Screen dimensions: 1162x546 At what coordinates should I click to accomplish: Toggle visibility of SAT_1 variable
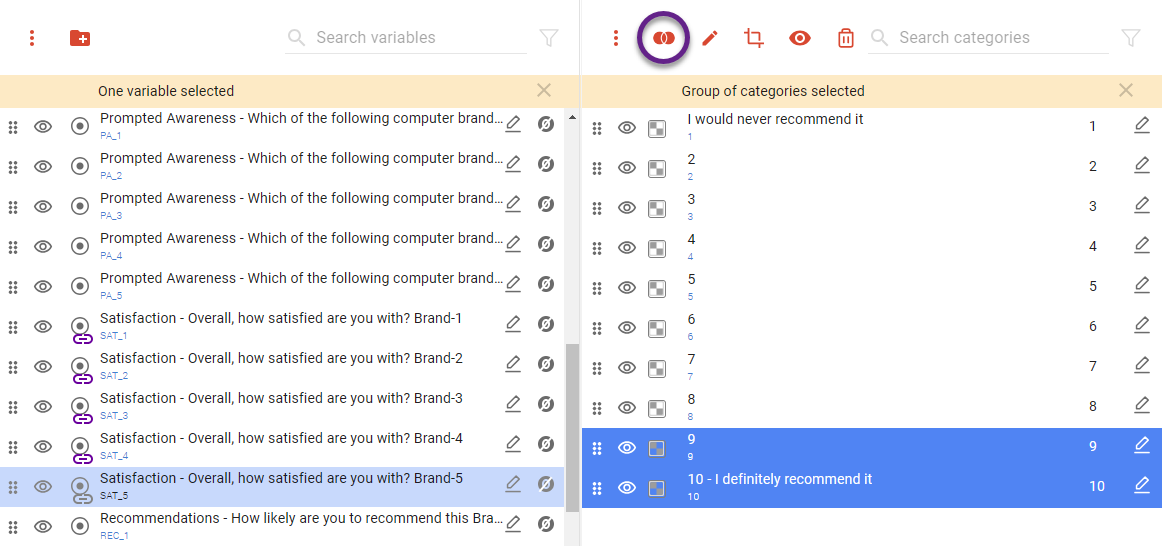[43, 327]
